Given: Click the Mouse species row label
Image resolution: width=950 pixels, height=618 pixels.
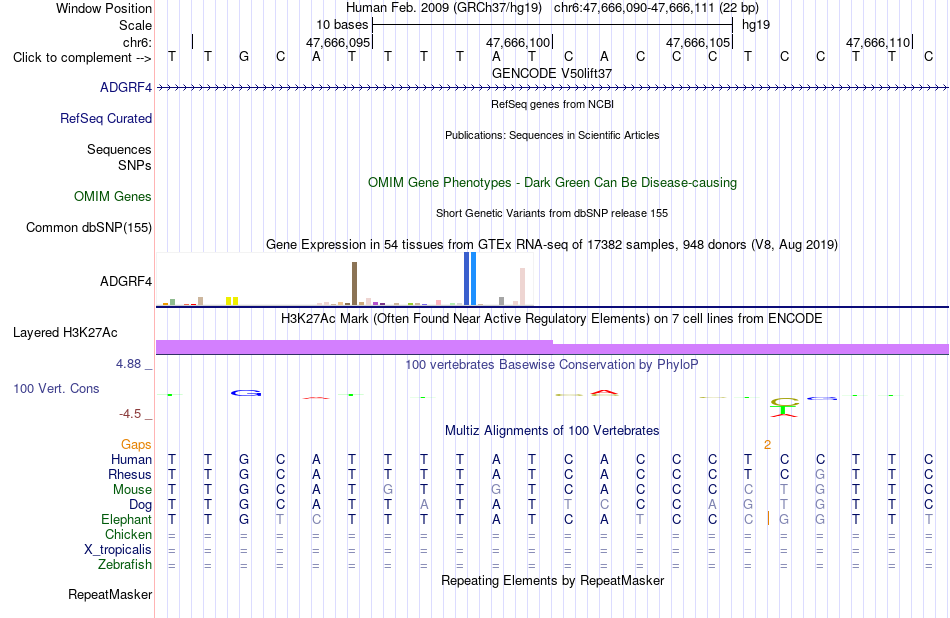Looking at the screenshot, I should pos(132,490).
